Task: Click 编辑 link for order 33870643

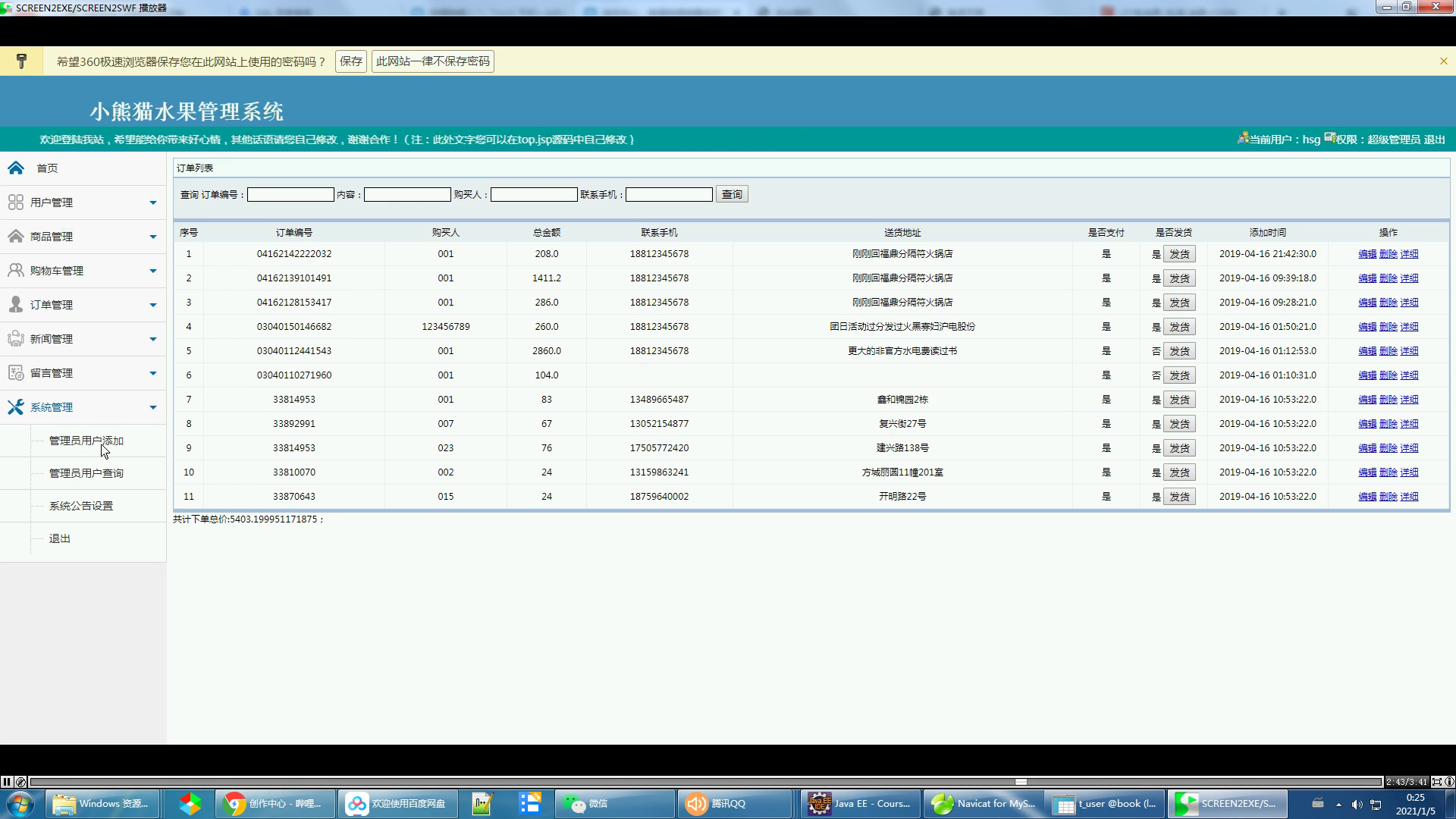Action: click(x=1367, y=497)
